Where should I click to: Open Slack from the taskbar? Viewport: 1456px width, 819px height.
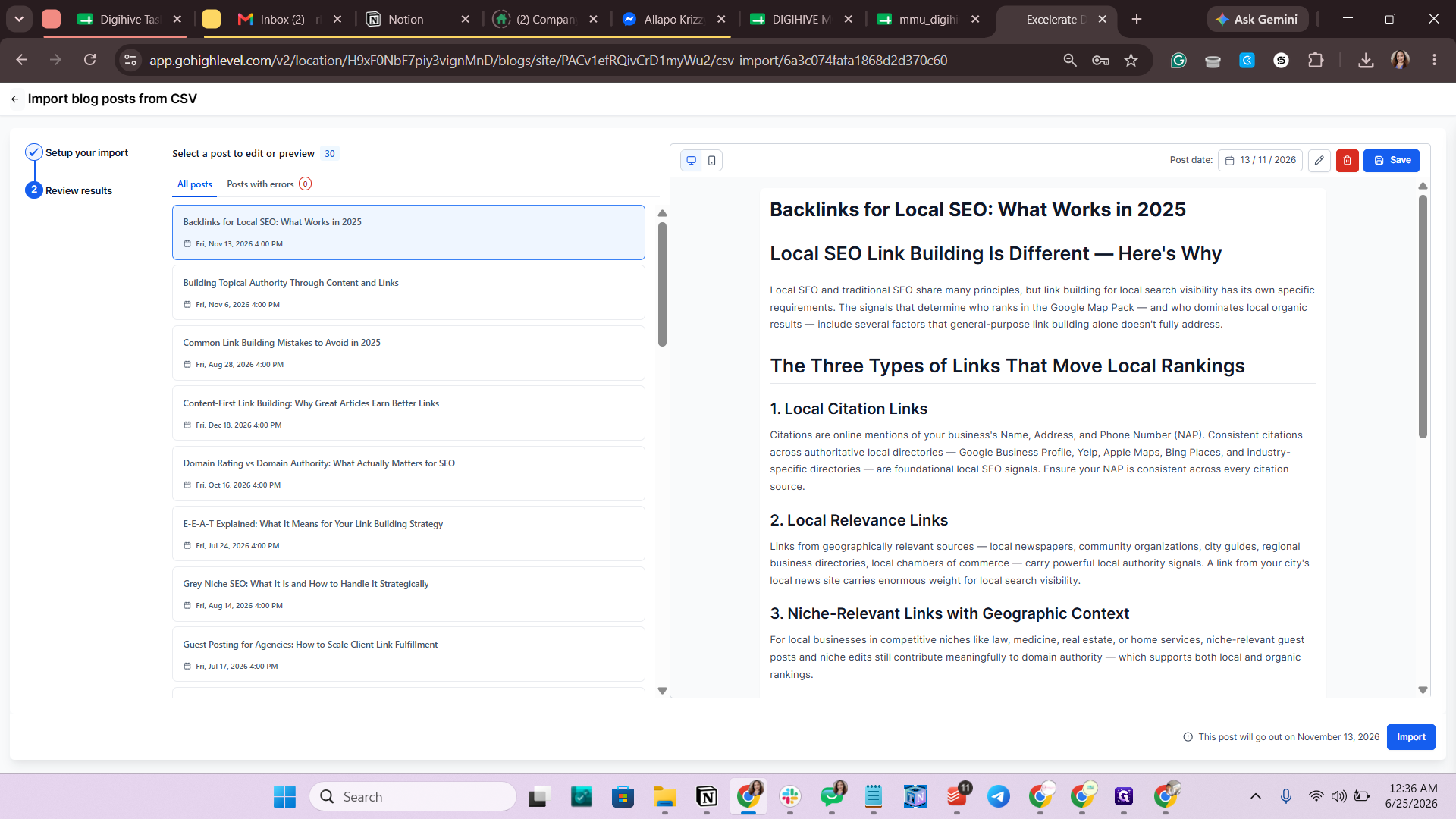(x=789, y=796)
